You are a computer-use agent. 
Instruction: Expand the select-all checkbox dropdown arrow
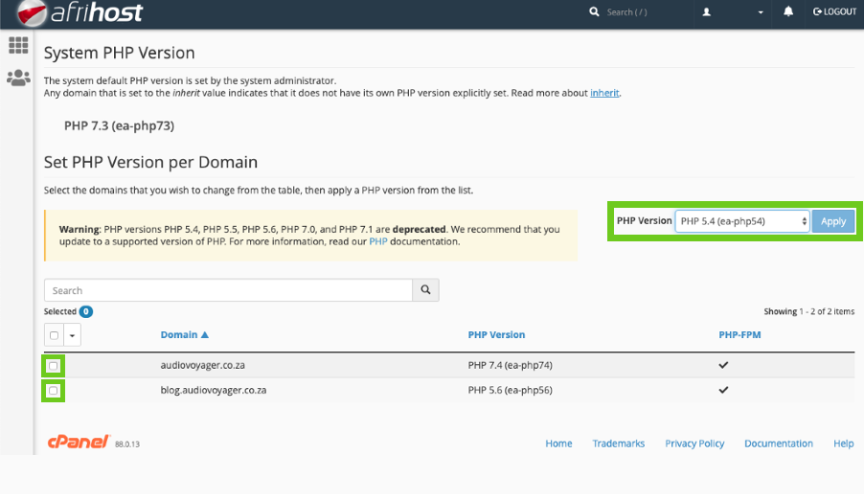[72, 335]
